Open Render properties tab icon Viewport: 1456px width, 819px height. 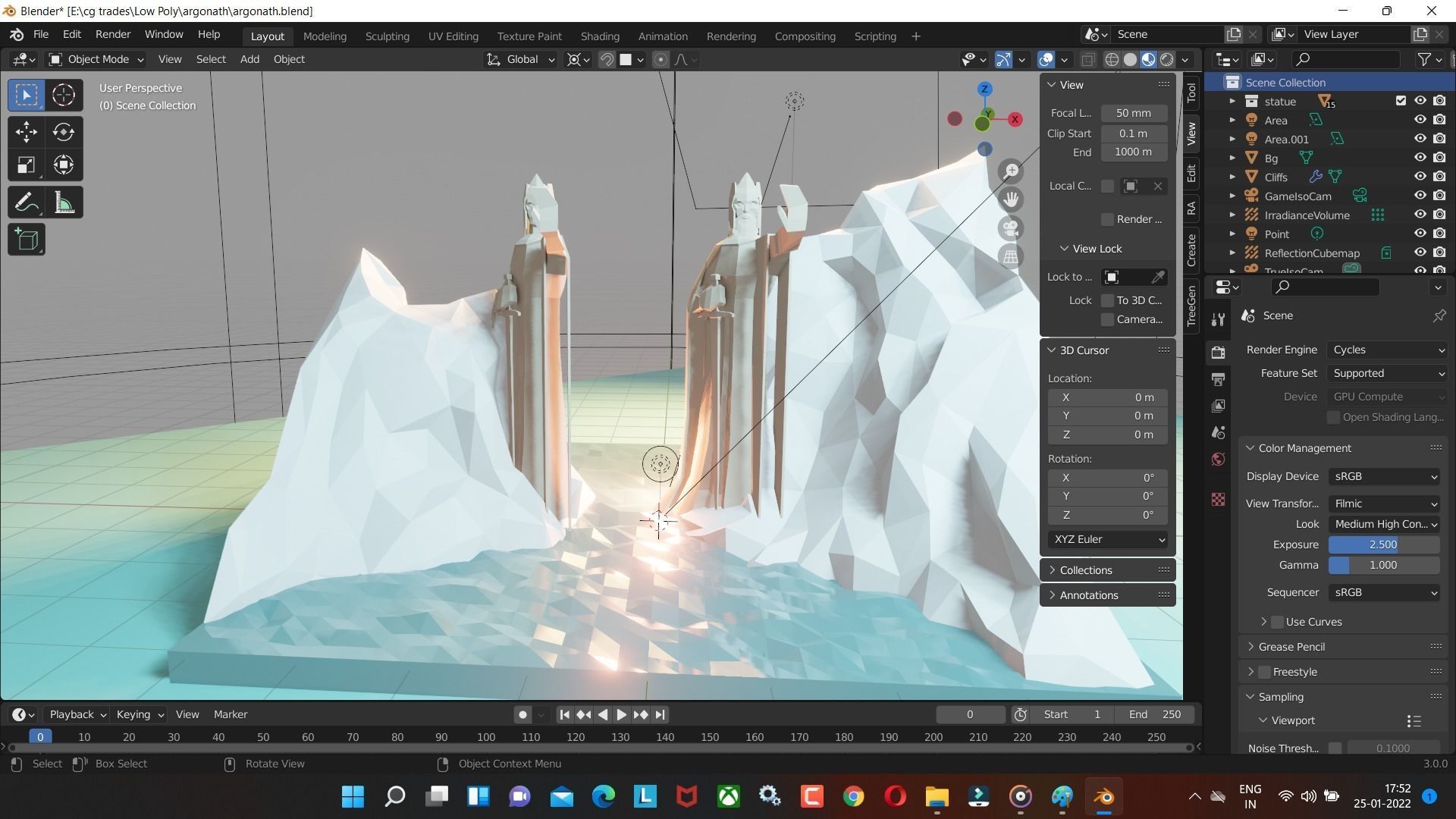(x=1218, y=353)
